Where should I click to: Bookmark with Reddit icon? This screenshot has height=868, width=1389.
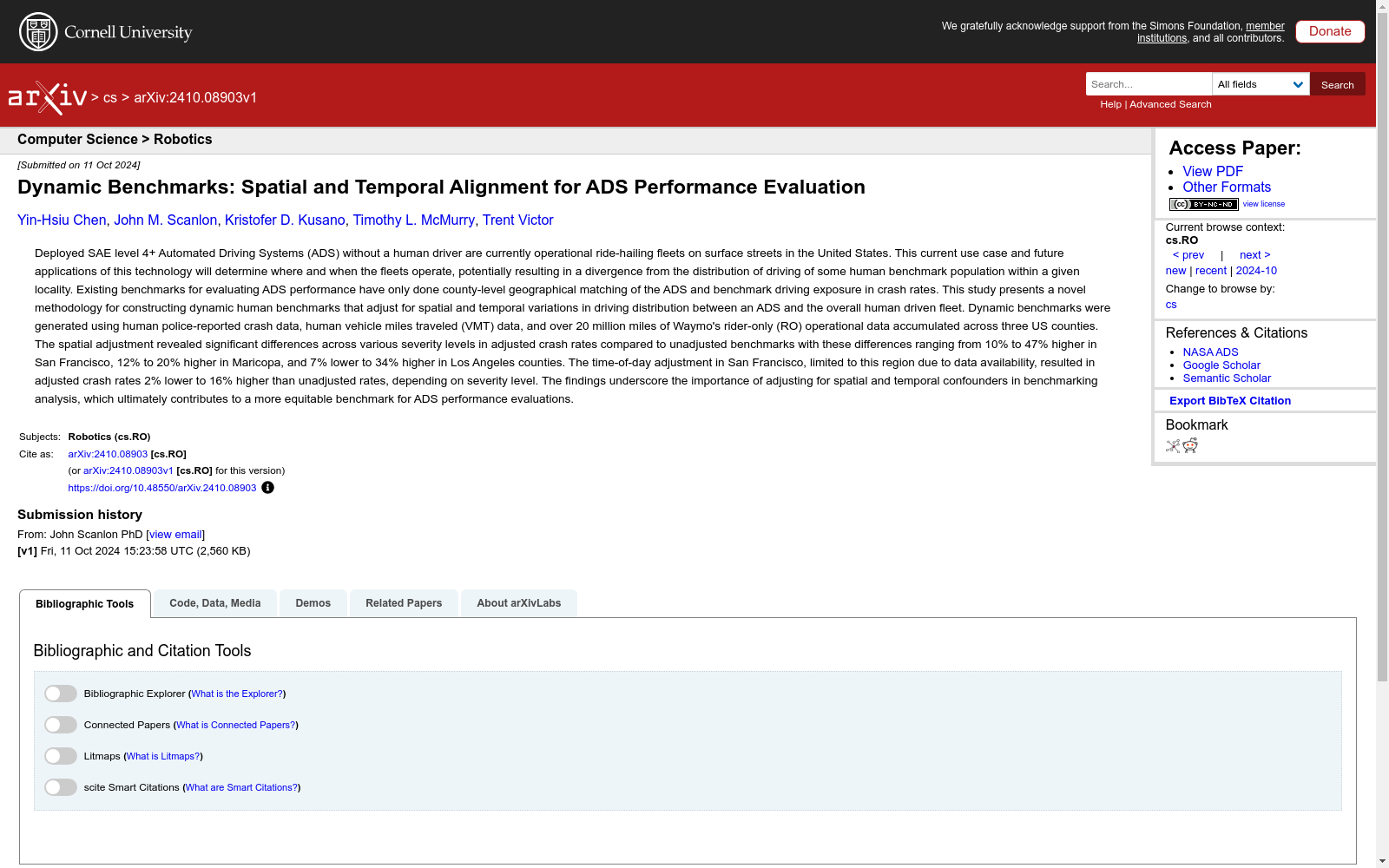1190,445
